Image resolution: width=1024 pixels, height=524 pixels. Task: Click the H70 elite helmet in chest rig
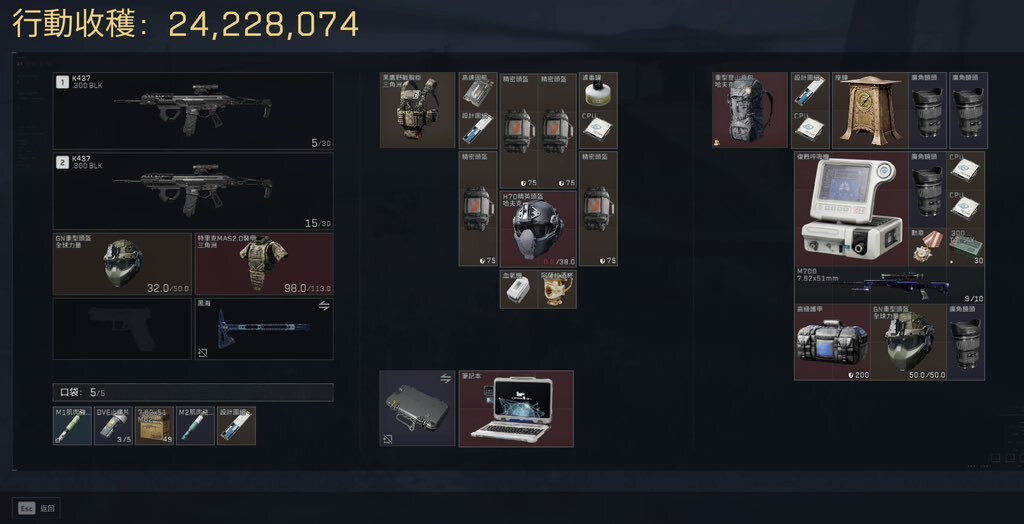click(538, 229)
